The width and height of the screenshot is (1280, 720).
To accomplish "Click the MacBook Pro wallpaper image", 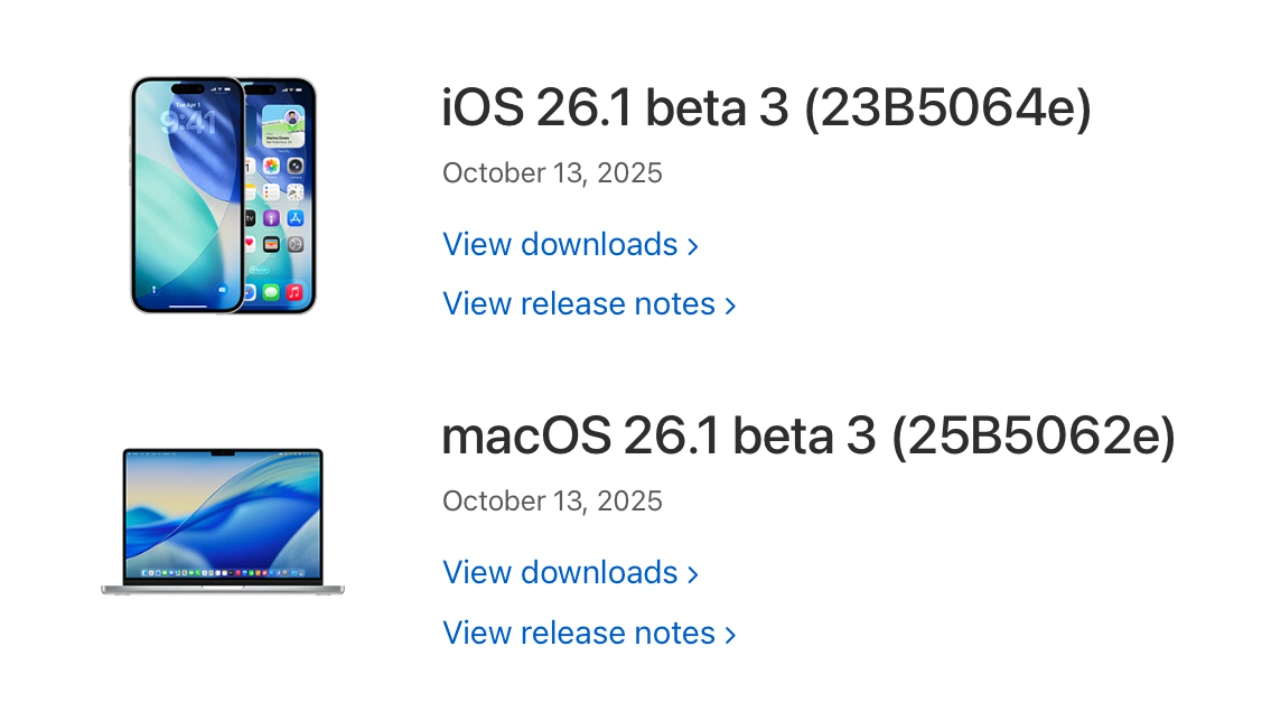I will click(223, 510).
